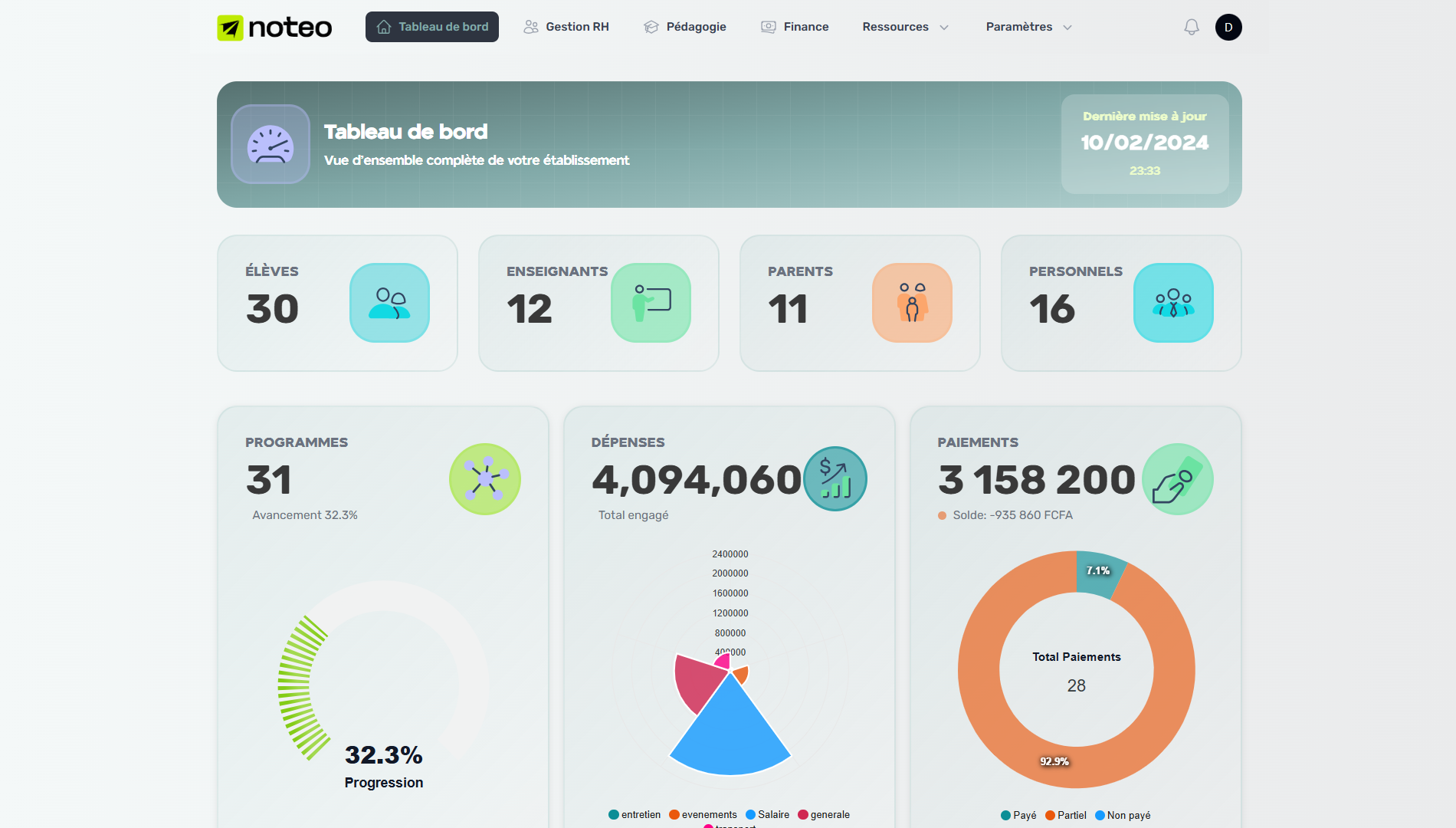Expand the Paramètres dropdown menu

point(1028,27)
